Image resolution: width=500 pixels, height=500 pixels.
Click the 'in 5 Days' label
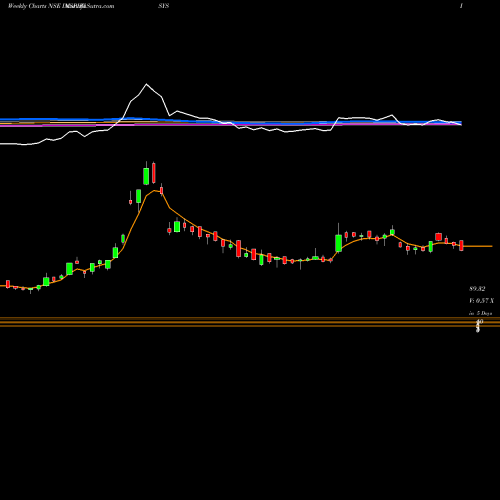click(x=480, y=313)
